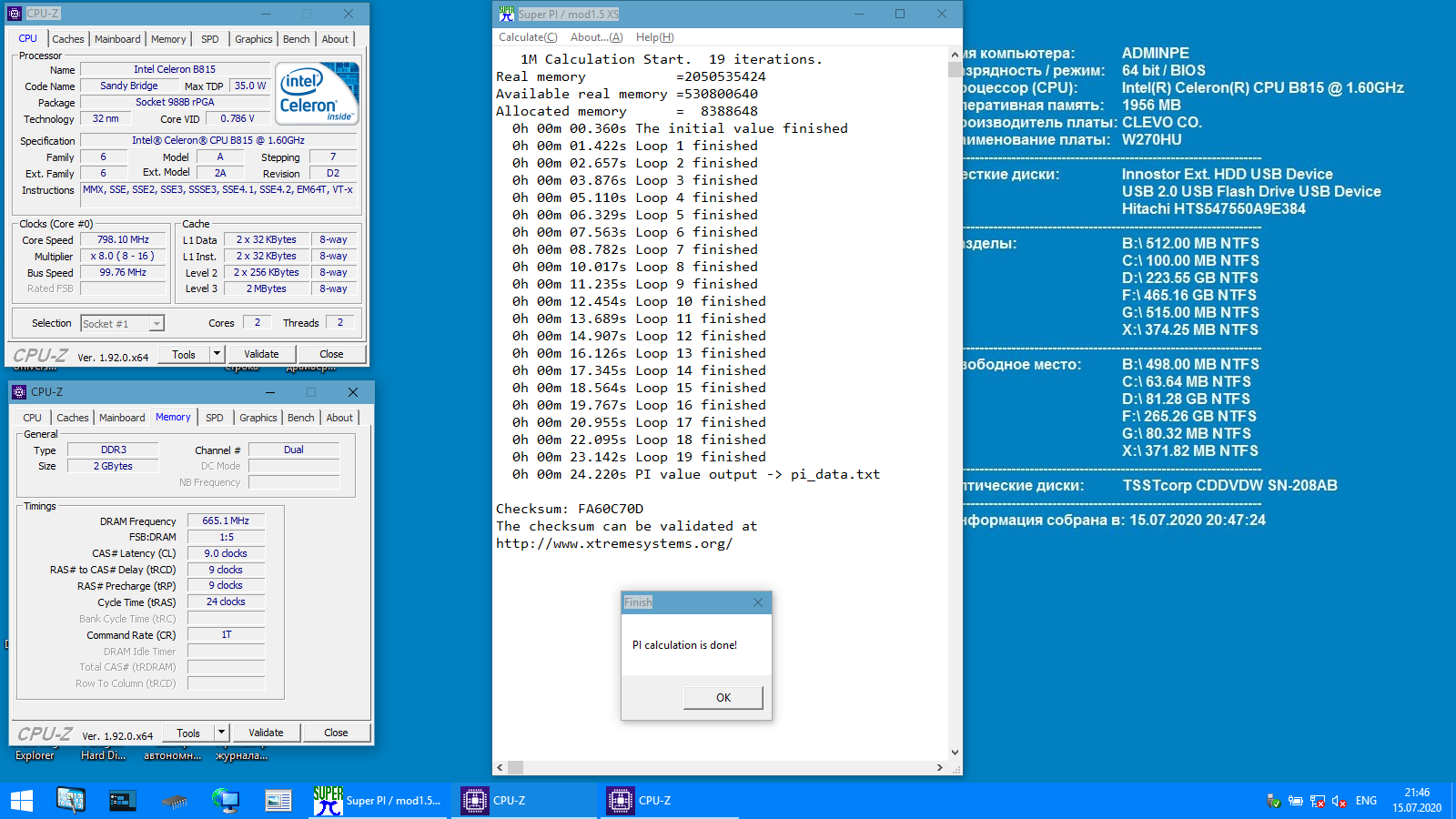Open the picture document taskbar icon
Screen dimensions: 1456x819
[278, 801]
